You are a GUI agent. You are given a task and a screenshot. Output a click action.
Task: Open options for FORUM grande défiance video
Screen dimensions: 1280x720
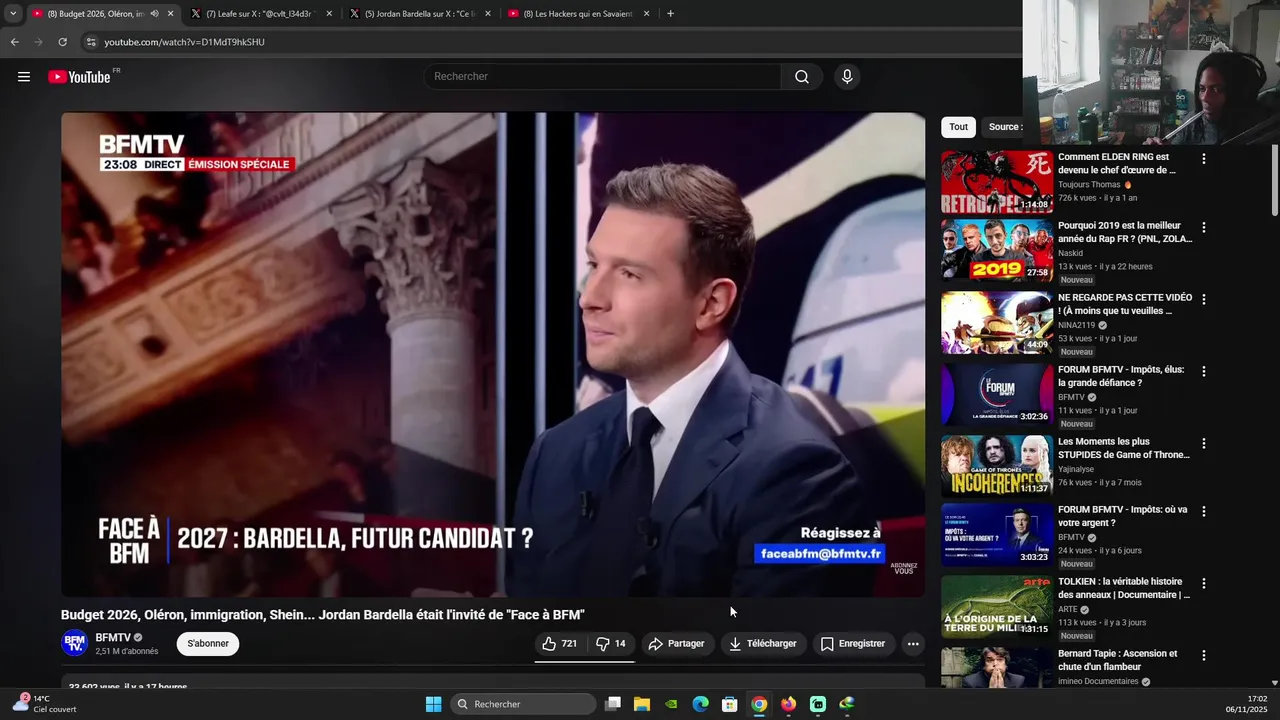pyautogui.click(x=1204, y=371)
